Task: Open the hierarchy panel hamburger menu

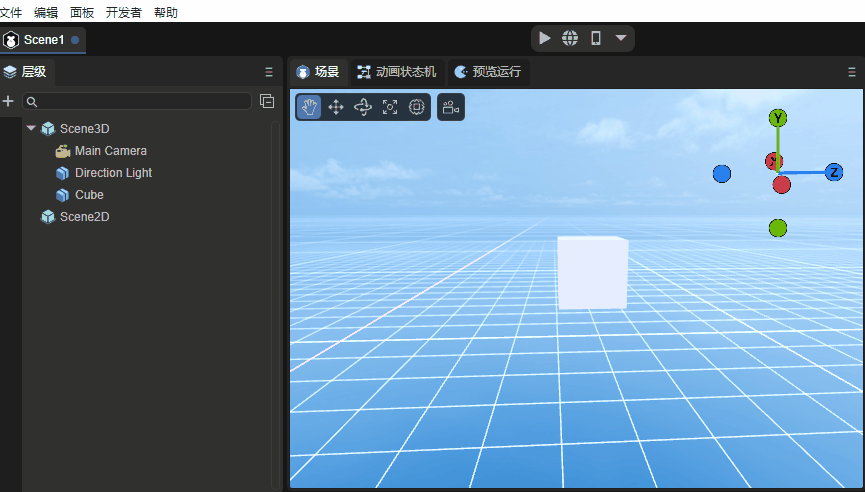Action: (268, 72)
